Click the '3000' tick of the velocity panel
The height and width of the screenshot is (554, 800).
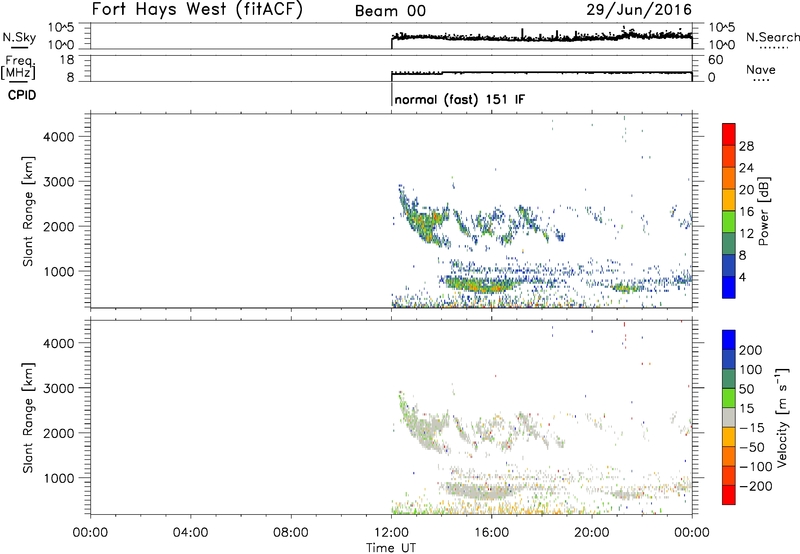tap(59, 388)
